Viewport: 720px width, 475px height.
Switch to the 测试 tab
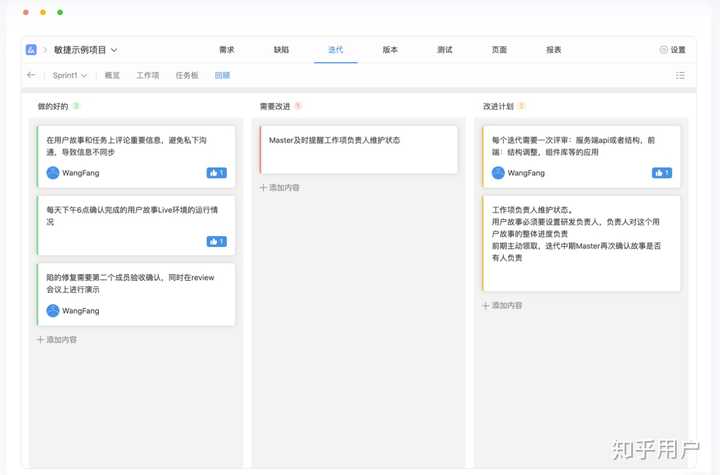pyautogui.click(x=444, y=50)
